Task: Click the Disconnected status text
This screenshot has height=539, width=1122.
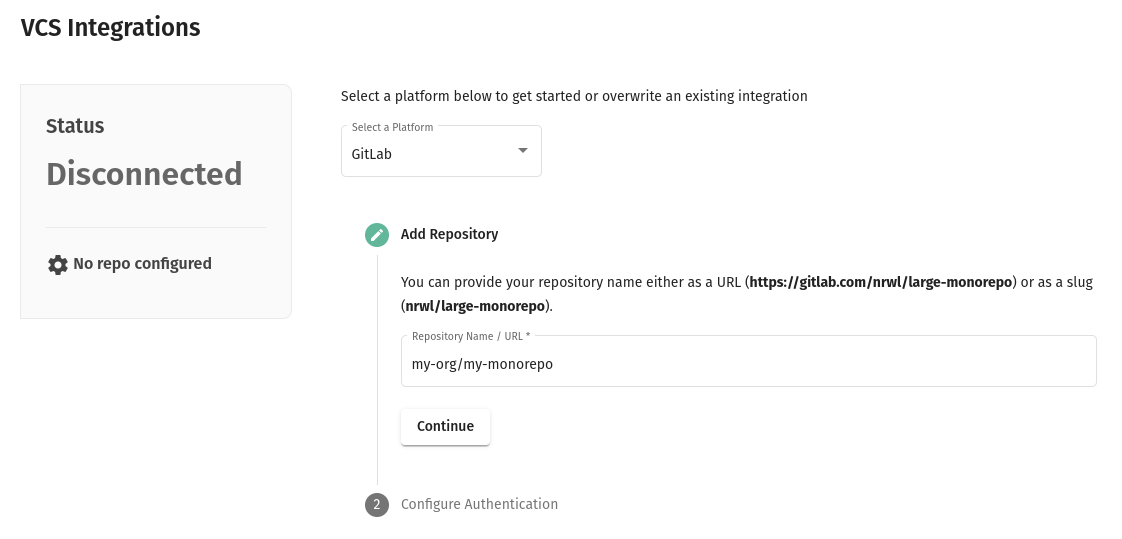Action: pyautogui.click(x=144, y=174)
